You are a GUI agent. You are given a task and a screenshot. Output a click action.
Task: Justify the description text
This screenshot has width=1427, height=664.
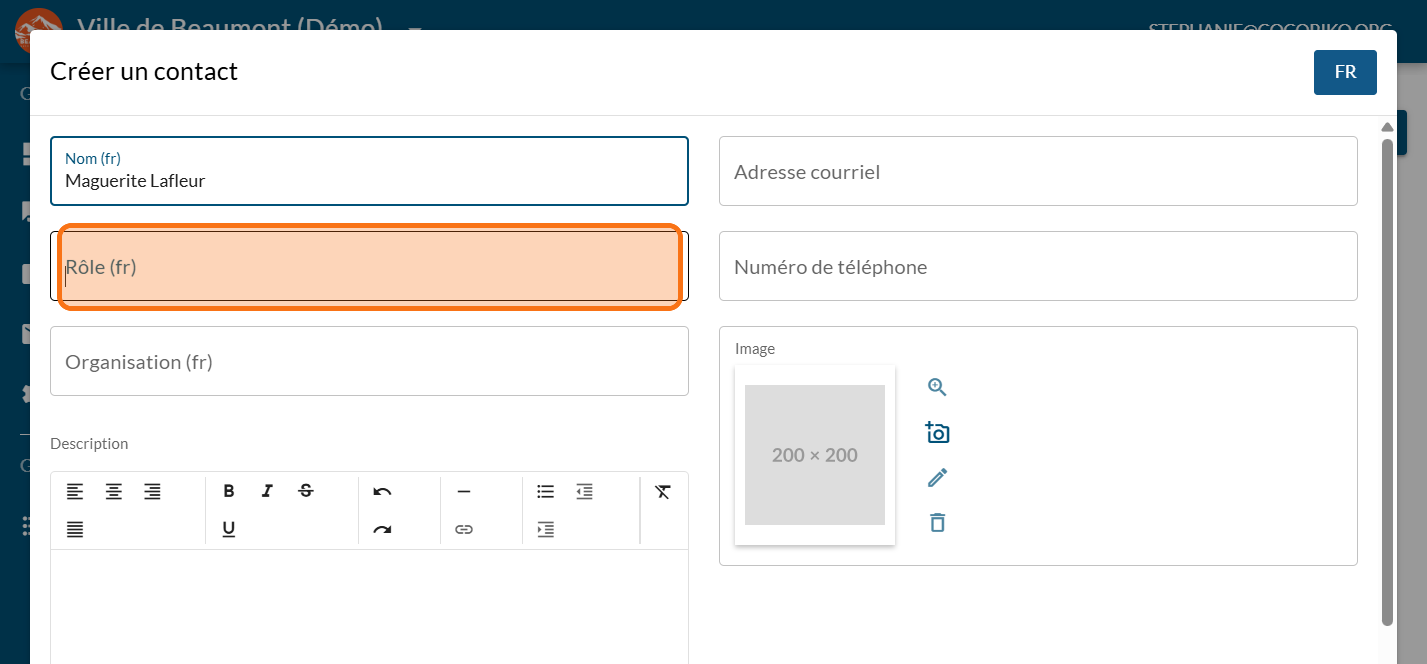[x=75, y=529]
